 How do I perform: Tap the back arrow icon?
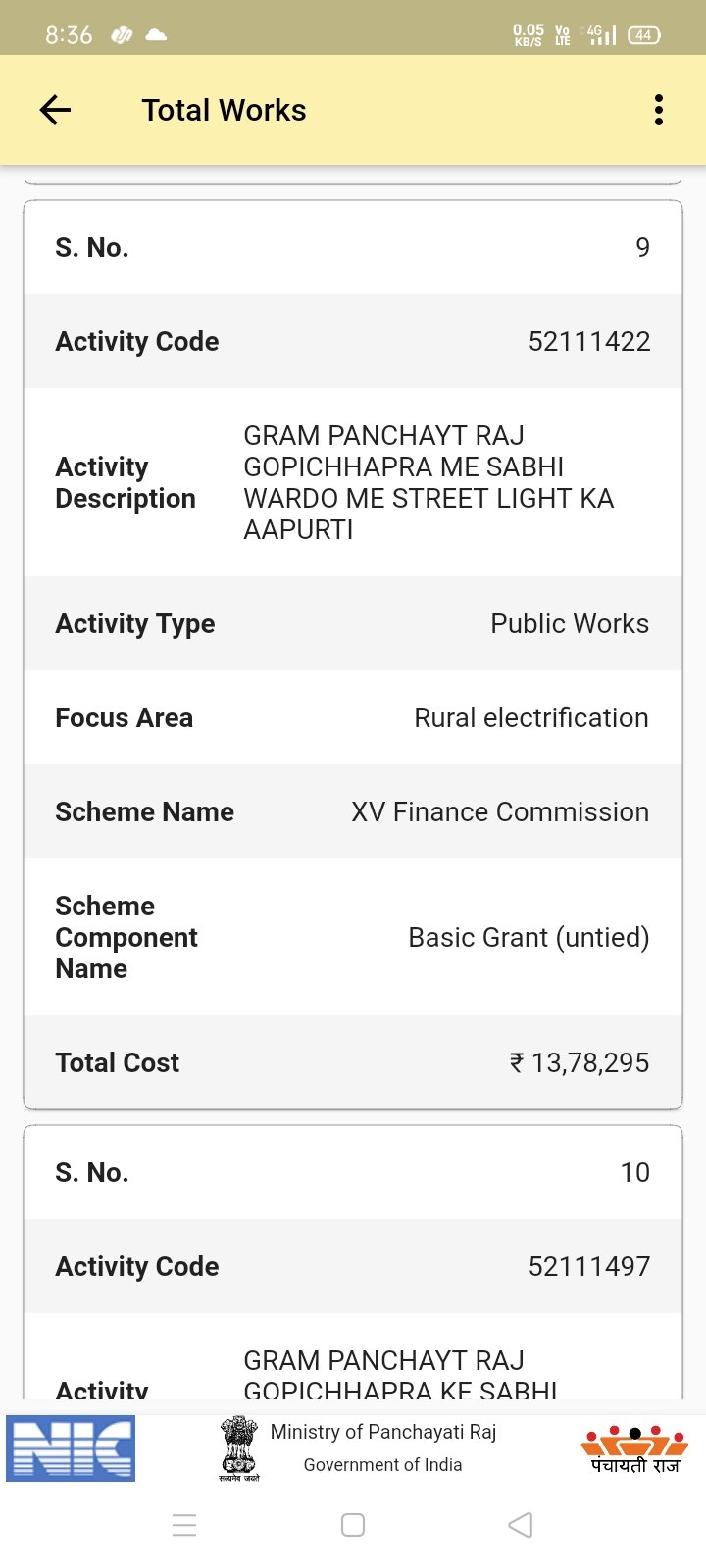pyautogui.click(x=55, y=110)
